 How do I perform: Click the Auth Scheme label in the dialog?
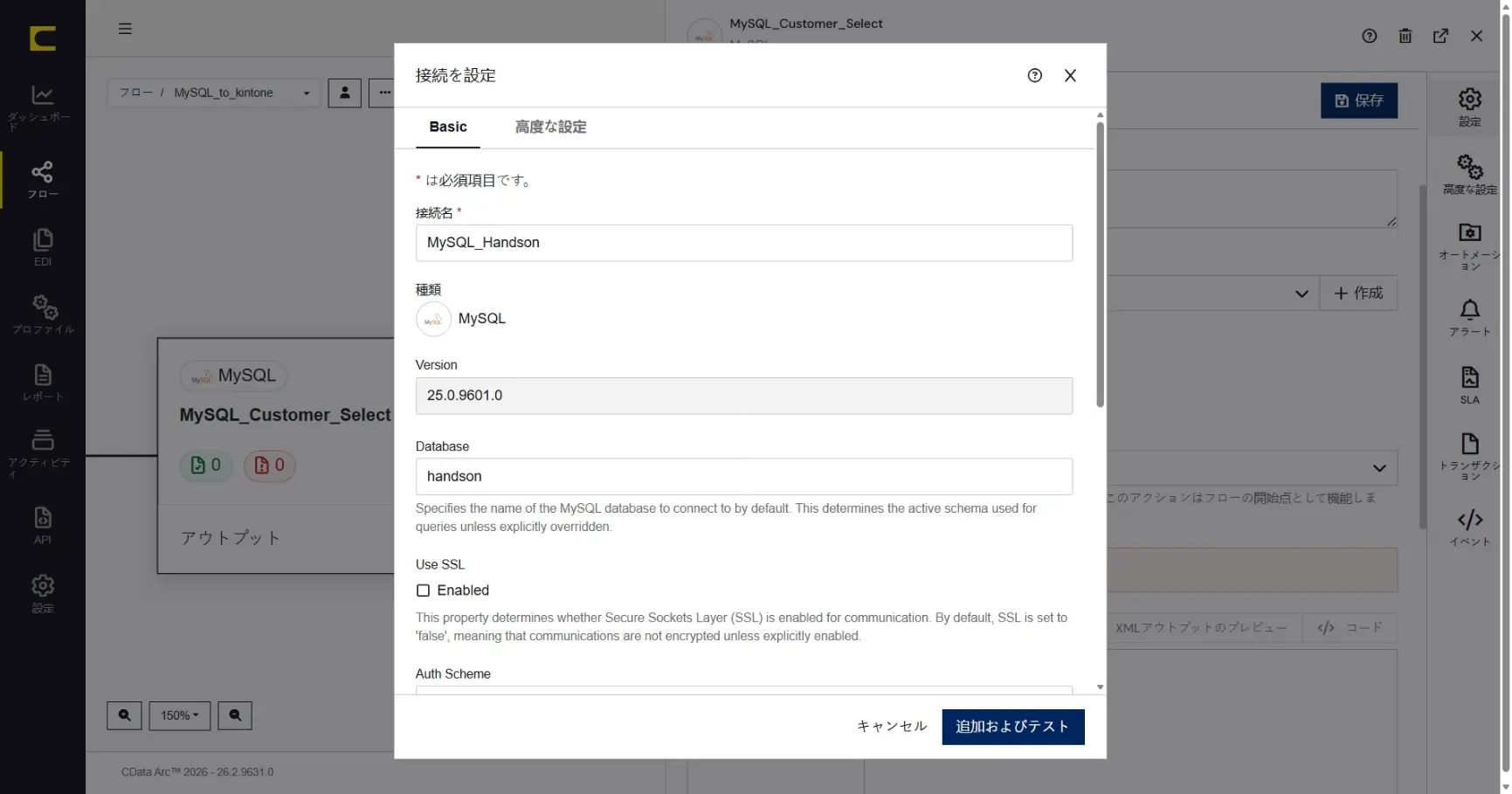tap(452, 675)
